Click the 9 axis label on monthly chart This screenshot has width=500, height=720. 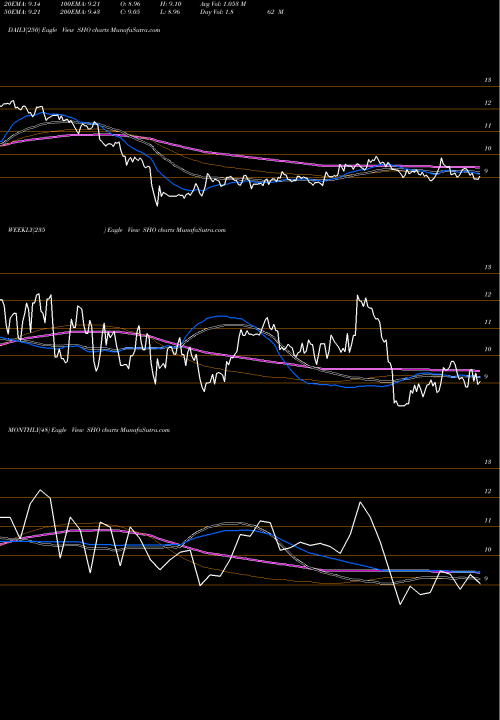(486, 579)
